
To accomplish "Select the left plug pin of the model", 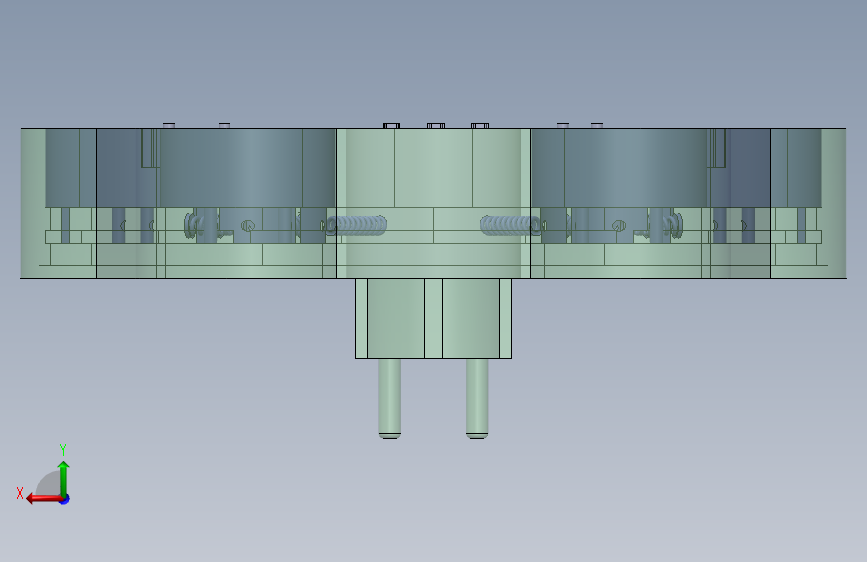I will click(x=389, y=398).
